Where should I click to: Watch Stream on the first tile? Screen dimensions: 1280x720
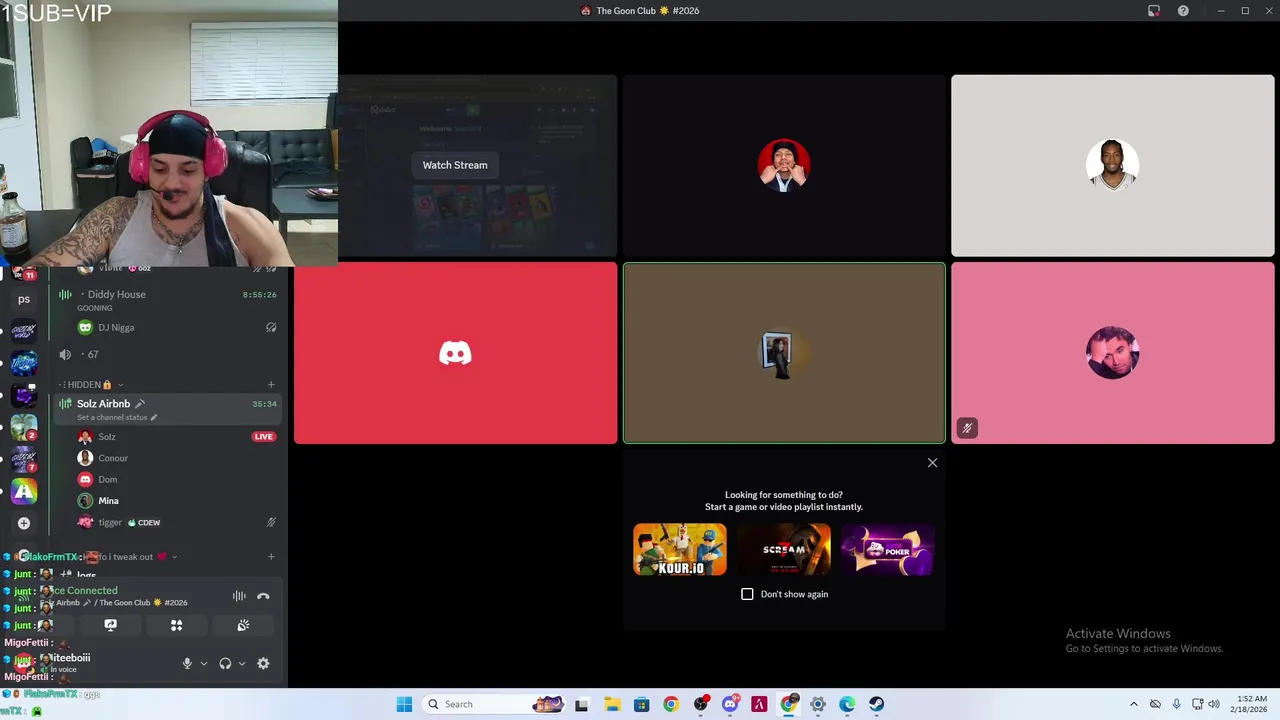coord(455,165)
